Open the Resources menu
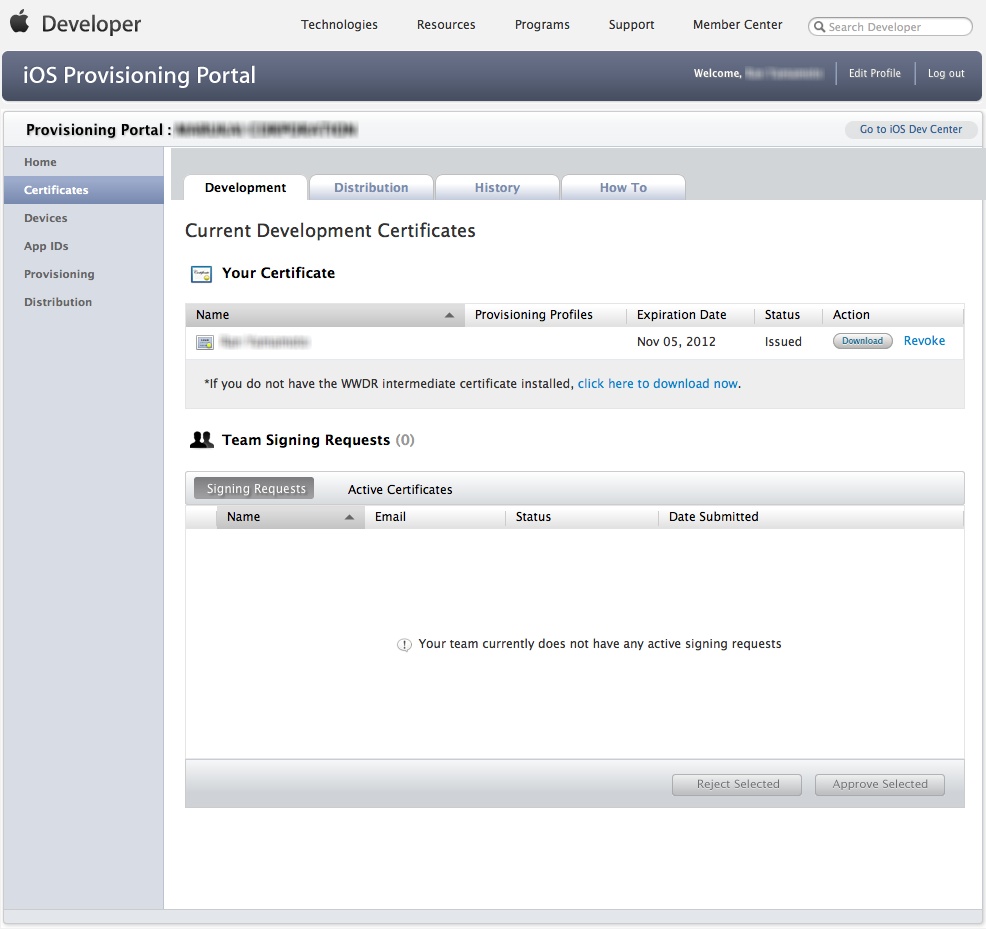 coord(446,25)
